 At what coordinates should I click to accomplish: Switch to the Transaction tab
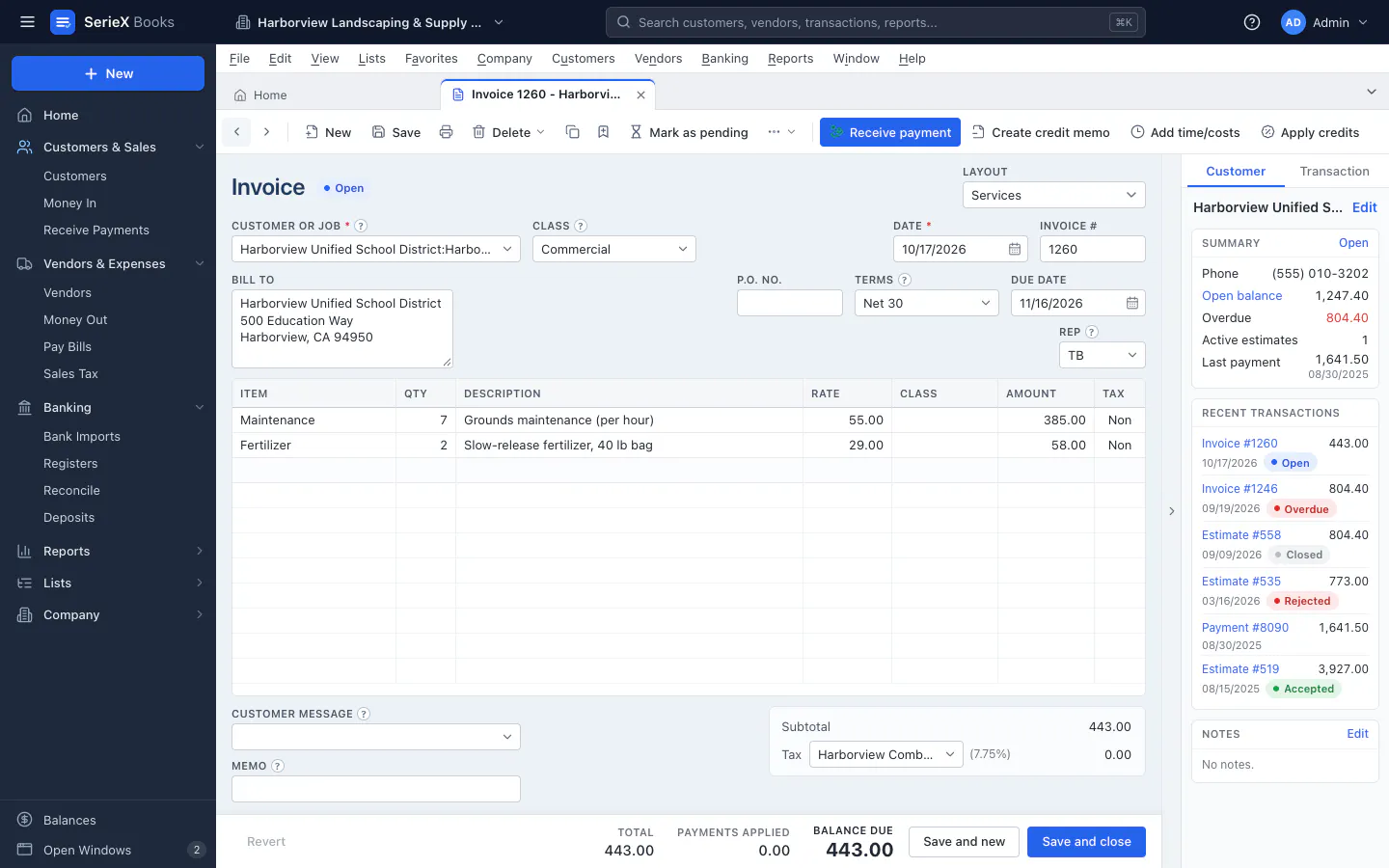[x=1334, y=172]
